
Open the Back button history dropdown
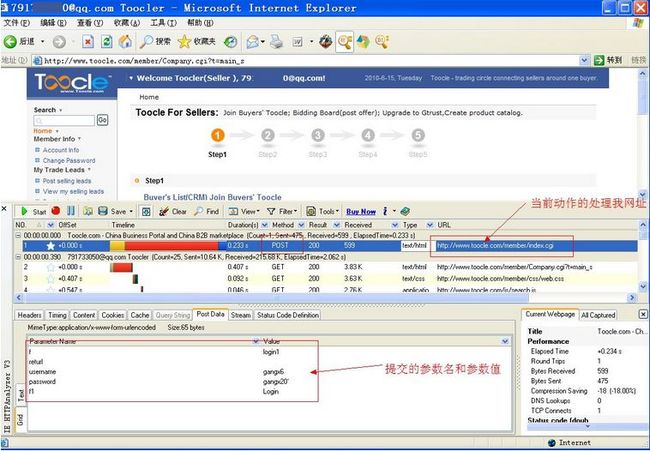click(x=42, y=41)
